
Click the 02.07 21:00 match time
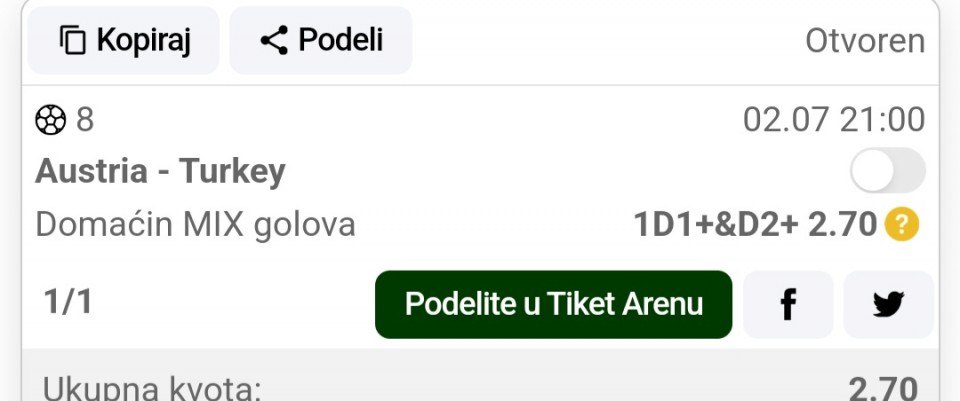[x=833, y=120]
